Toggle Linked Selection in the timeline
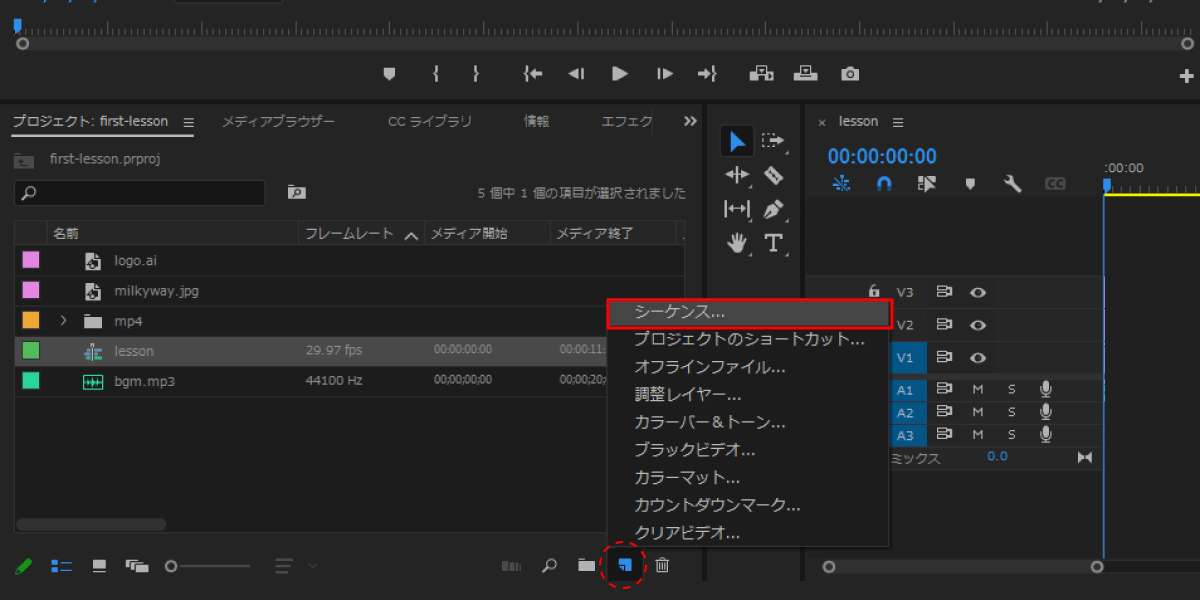Viewport: 1200px width, 600px height. pyautogui.click(x=927, y=183)
